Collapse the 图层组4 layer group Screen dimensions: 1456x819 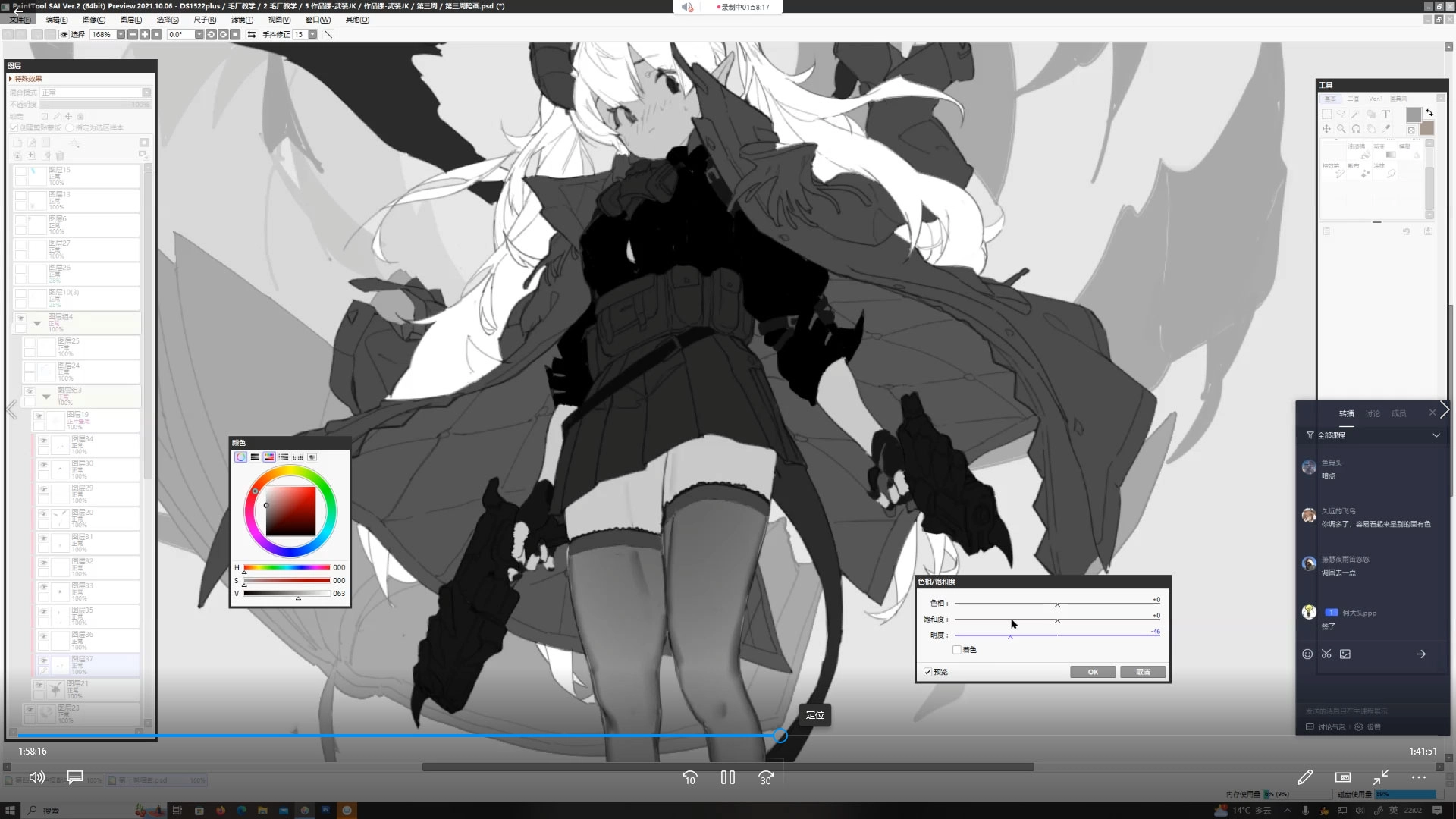click(37, 324)
